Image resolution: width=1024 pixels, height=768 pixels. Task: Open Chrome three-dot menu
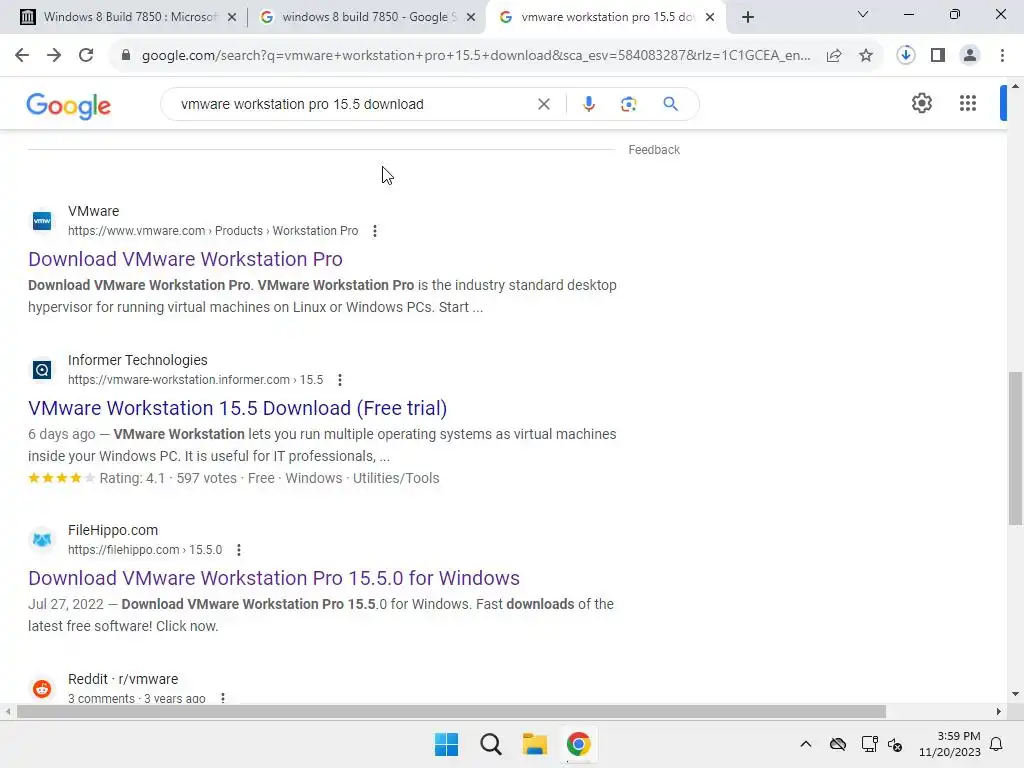[x=1002, y=56]
